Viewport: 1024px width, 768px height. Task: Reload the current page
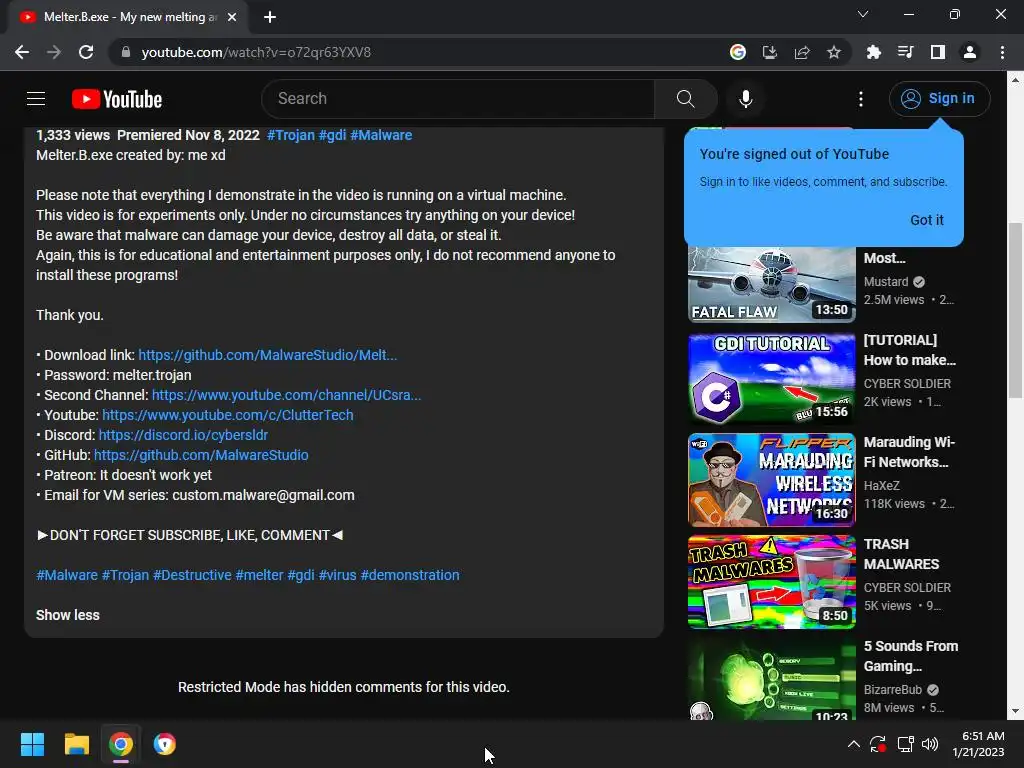86,52
